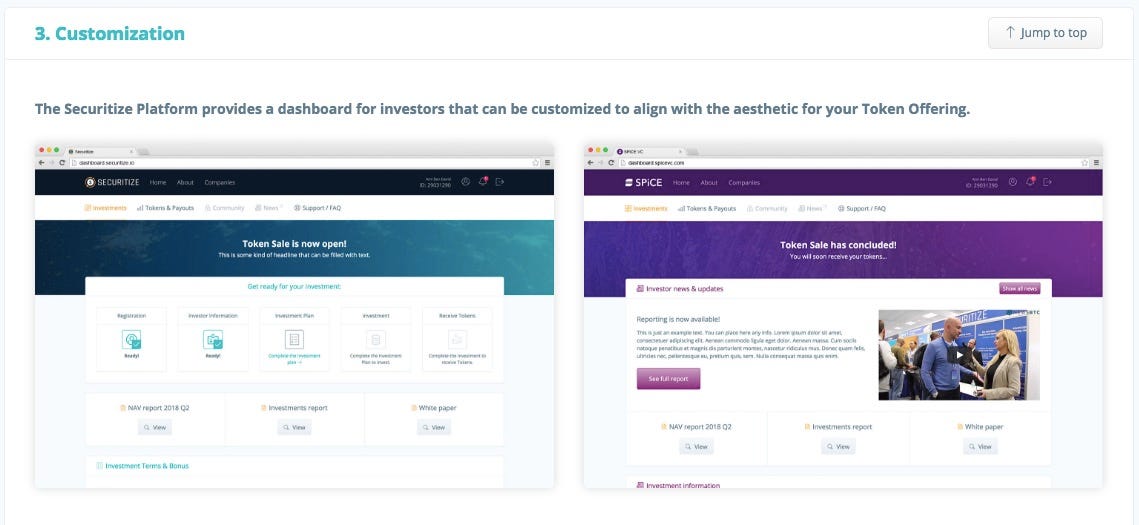Click the Securitize logo in dark header

click(112, 182)
